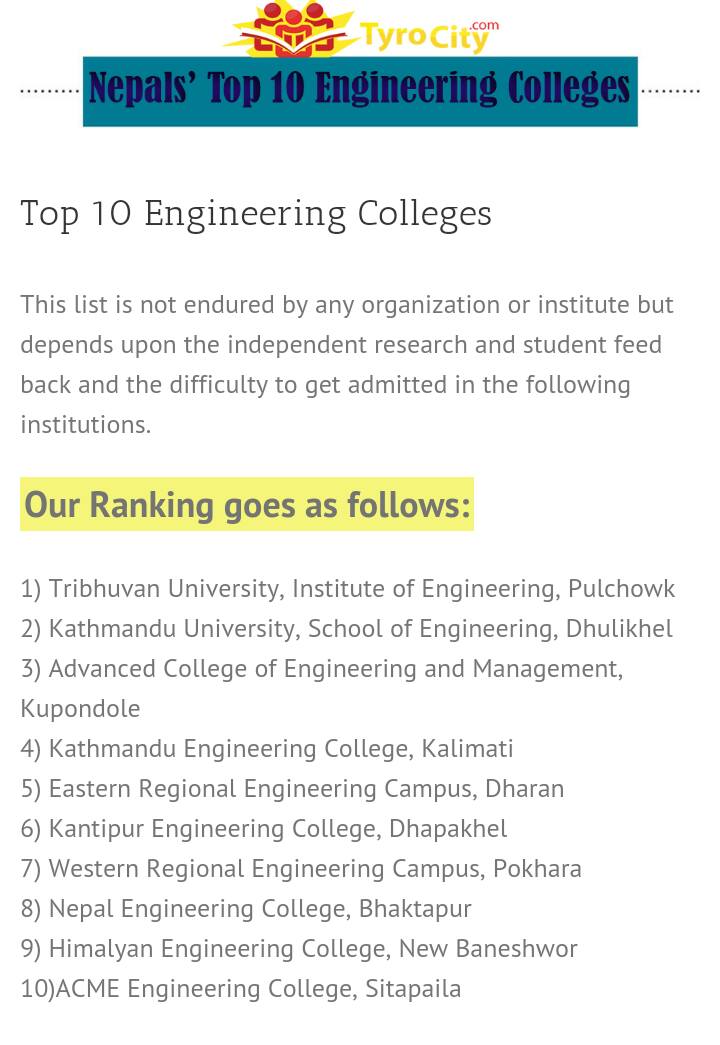Click the highlighted Our Ranking goes as follows heading
Screen dimensions: 720x1045
point(247,505)
